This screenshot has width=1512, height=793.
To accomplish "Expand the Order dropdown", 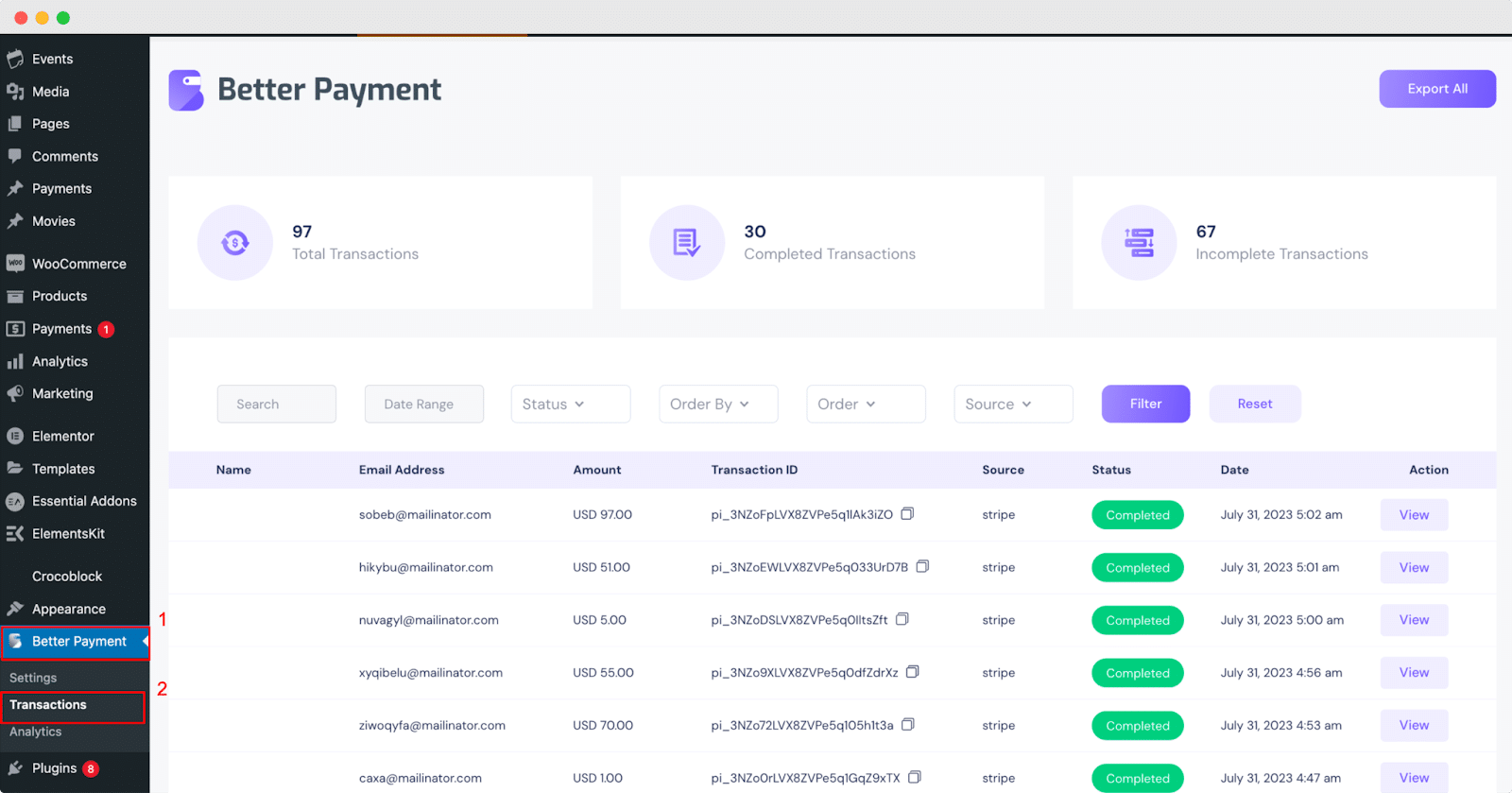I will [866, 404].
